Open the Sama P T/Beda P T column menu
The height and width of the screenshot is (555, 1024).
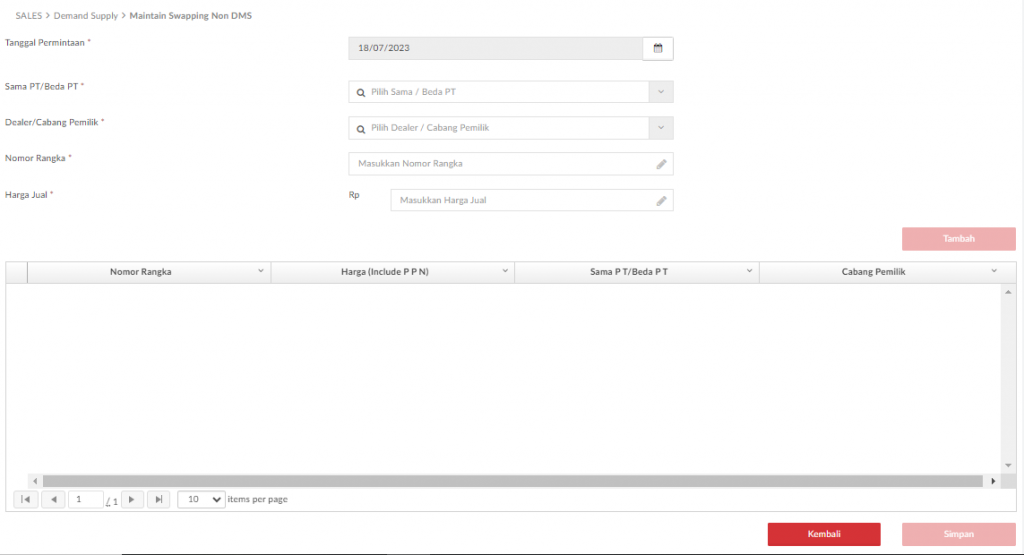(749, 271)
